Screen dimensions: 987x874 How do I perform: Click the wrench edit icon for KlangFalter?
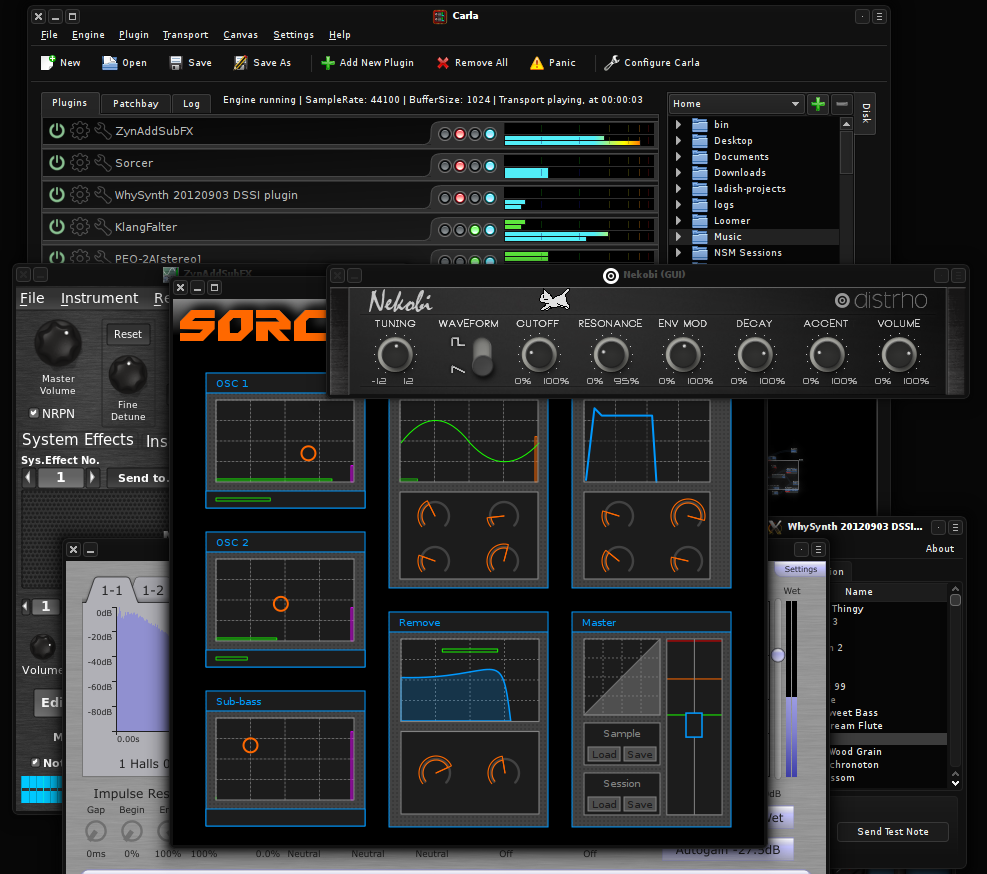[102, 227]
